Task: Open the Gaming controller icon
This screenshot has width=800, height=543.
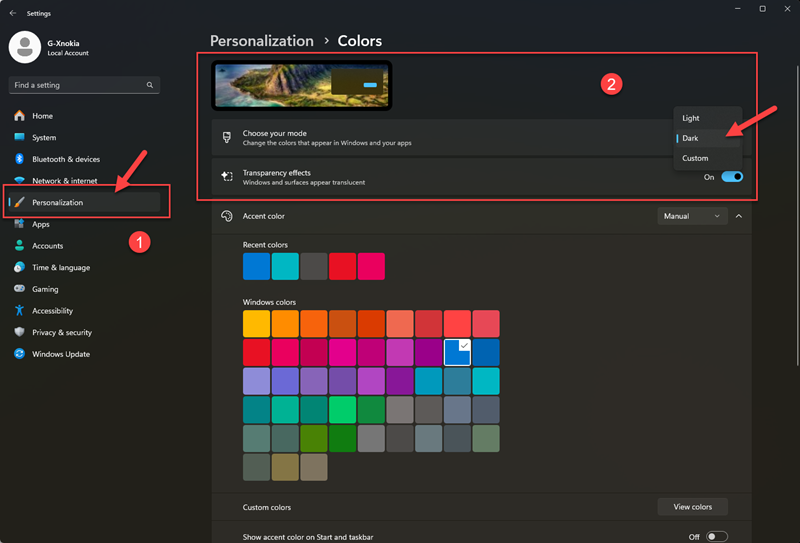Action: (x=19, y=288)
